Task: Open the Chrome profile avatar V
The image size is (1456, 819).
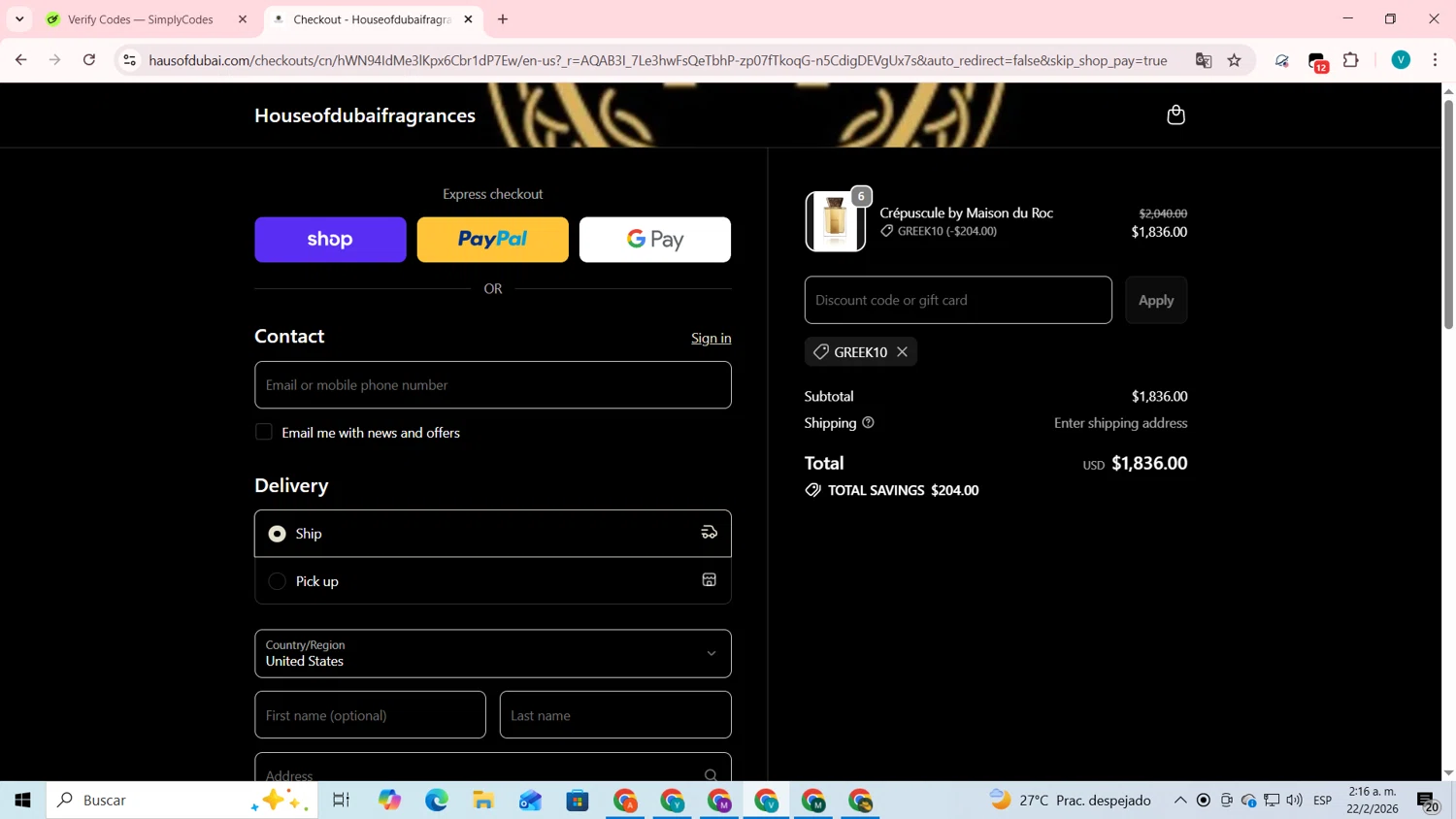Action: (x=1401, y=60)
